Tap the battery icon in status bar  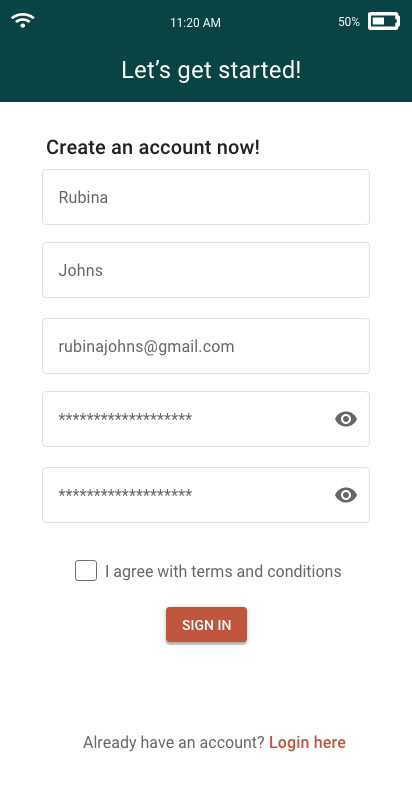384,22
